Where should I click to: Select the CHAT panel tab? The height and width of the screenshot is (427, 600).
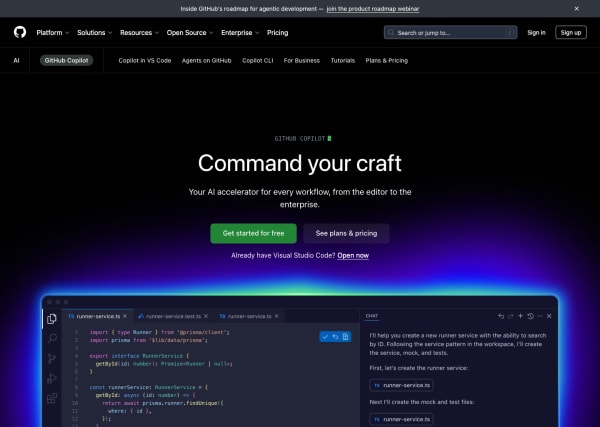pyautogui.click(x=372, y=316)
